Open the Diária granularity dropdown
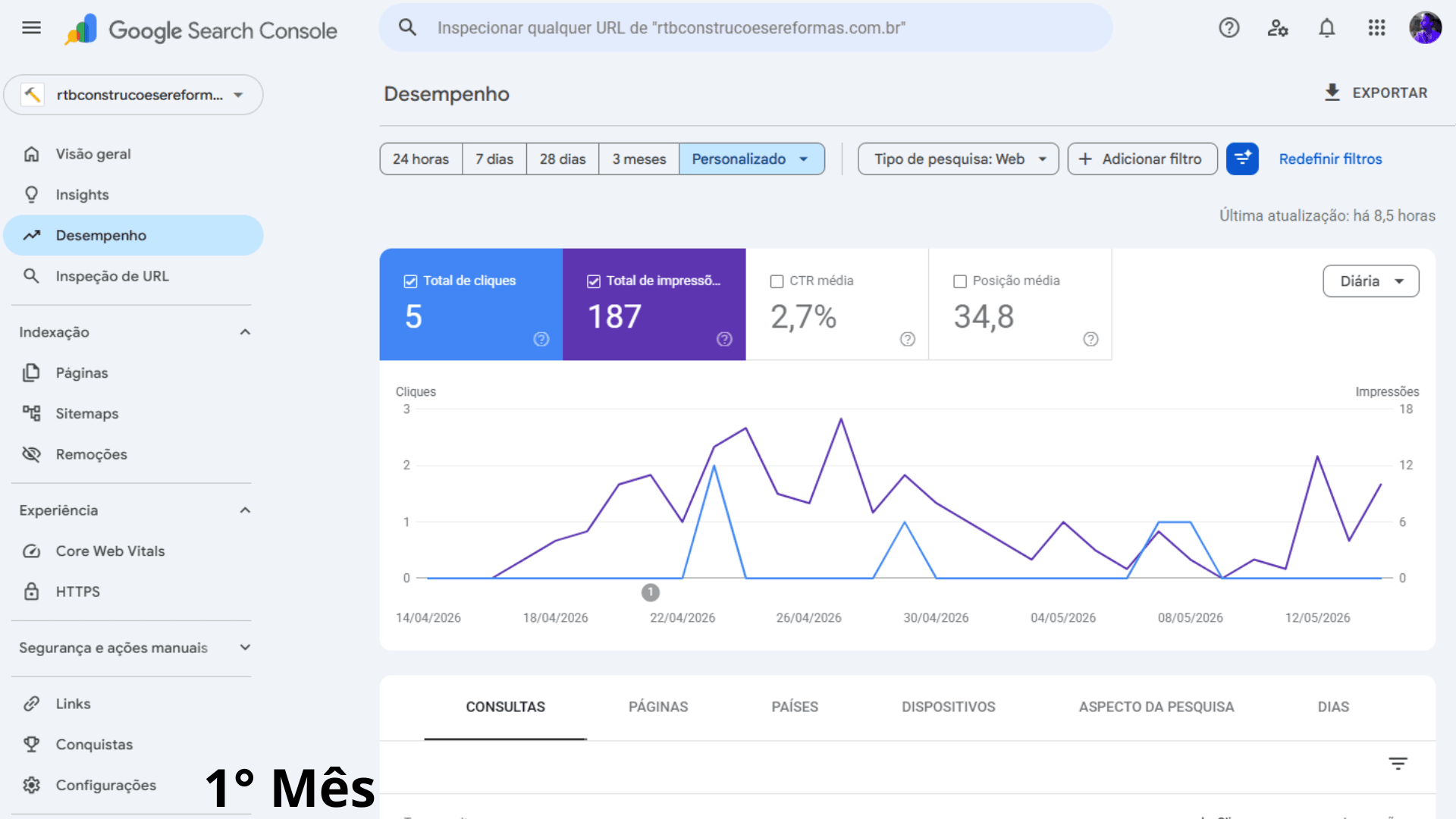Image resolution: width=1456 pixels, height=819 pixels. click(x=1370, y=281)
